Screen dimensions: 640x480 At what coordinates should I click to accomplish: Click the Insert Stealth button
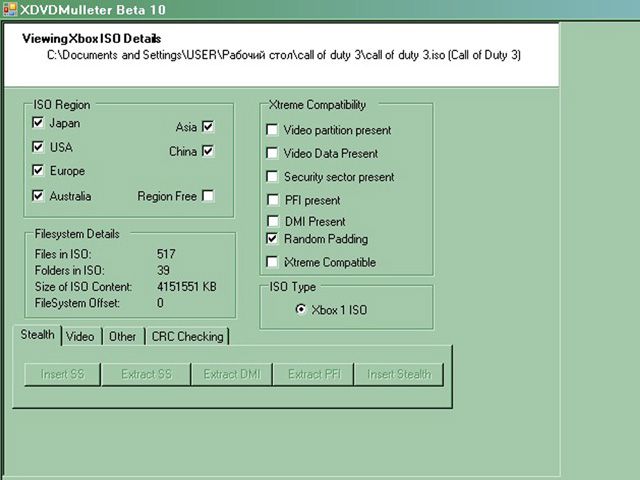pos(399,374)
